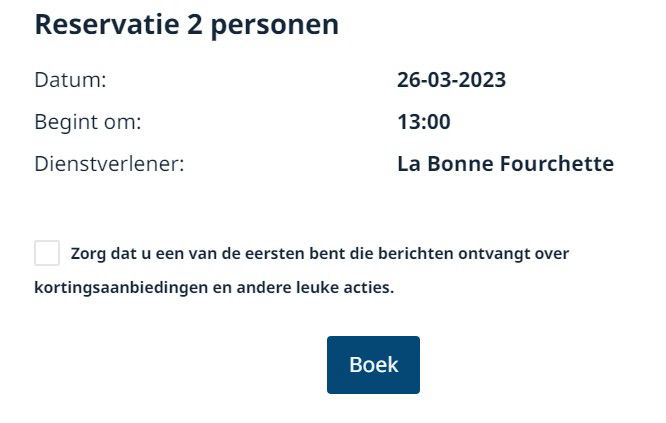Viewport: 666px width, 423px height.
Task: Click the Boek button
Action: [373, 365]
